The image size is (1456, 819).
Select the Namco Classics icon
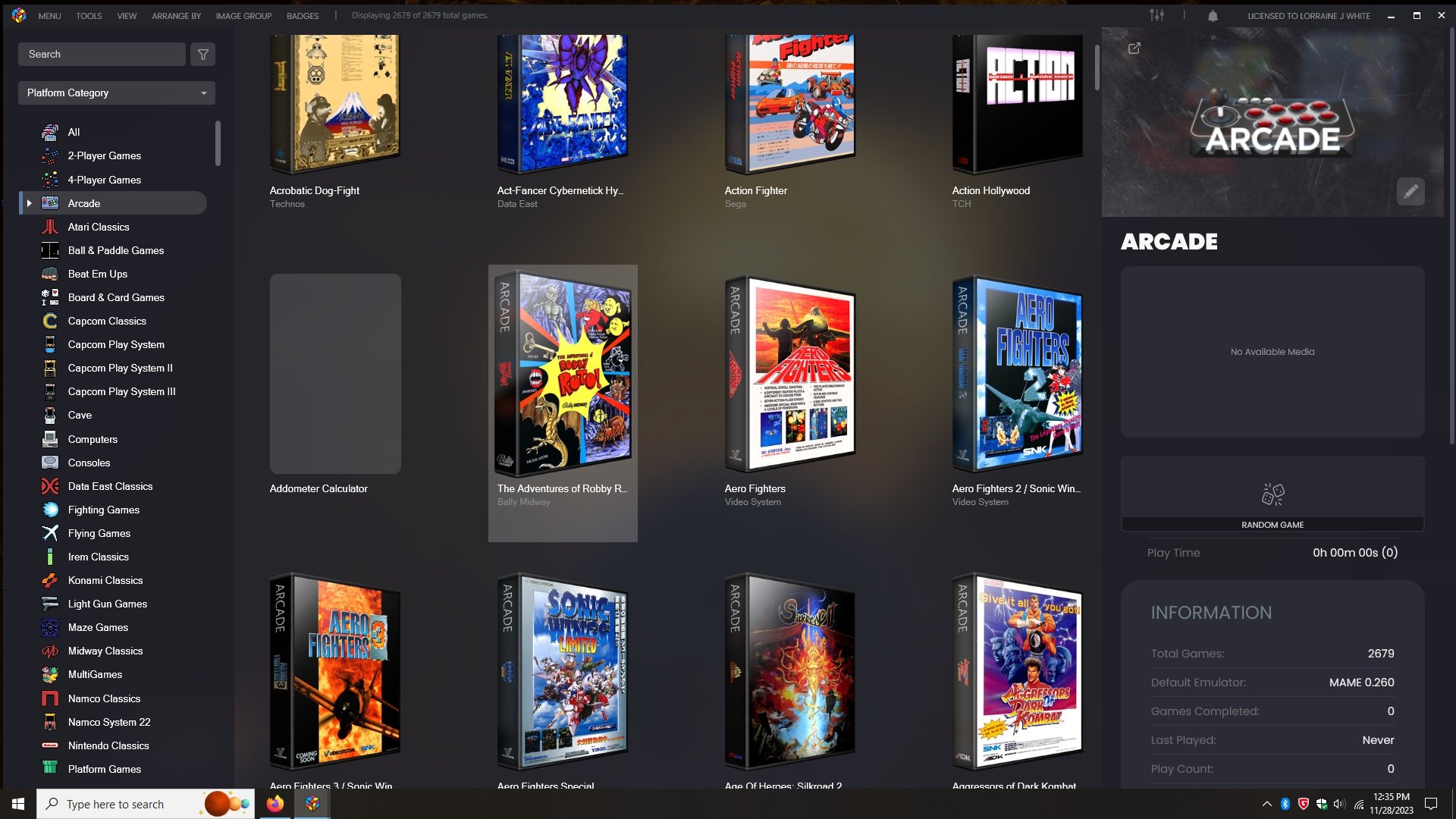[50, 698]
